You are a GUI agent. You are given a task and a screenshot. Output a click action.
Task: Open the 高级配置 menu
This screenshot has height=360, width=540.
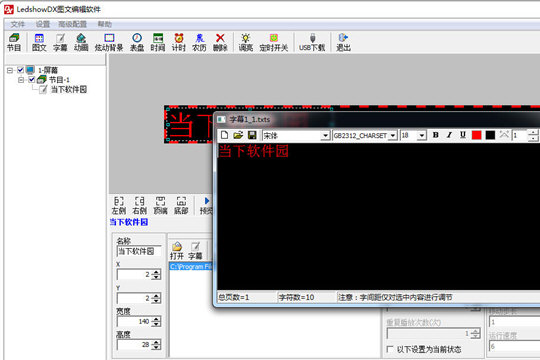click(x=73, y=24)
